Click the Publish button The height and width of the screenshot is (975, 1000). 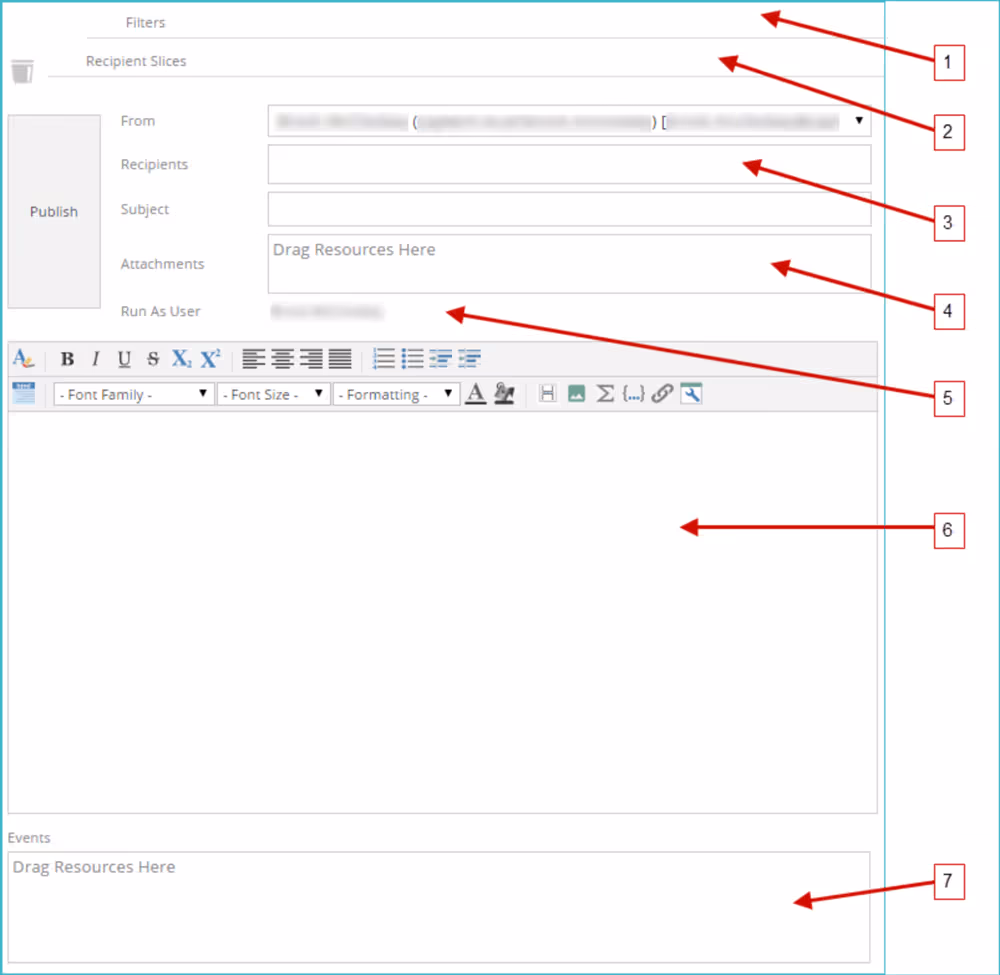click(x=54, y=212)
